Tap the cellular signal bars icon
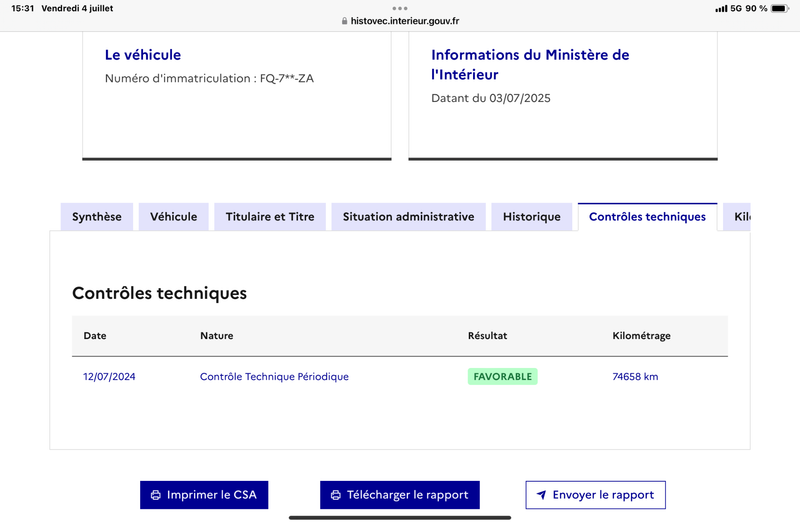This screenshot has height=525, width=800. pyautogui.click(x=721, y=8)
